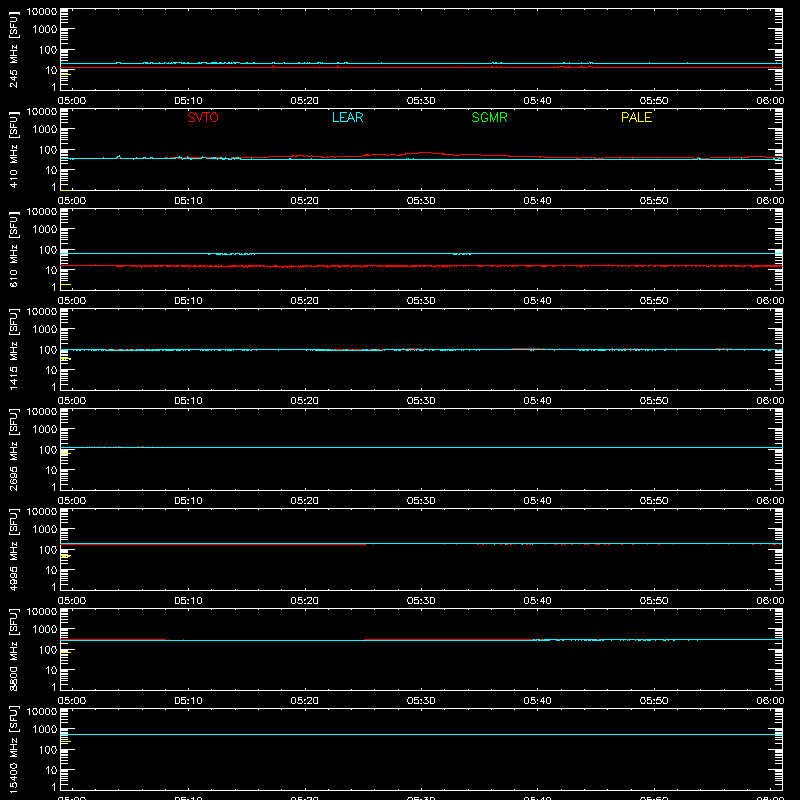Click 06:00 time label under 245 MHz panel
The height and width of the screenshot is (800, 800).
[770, 101]
